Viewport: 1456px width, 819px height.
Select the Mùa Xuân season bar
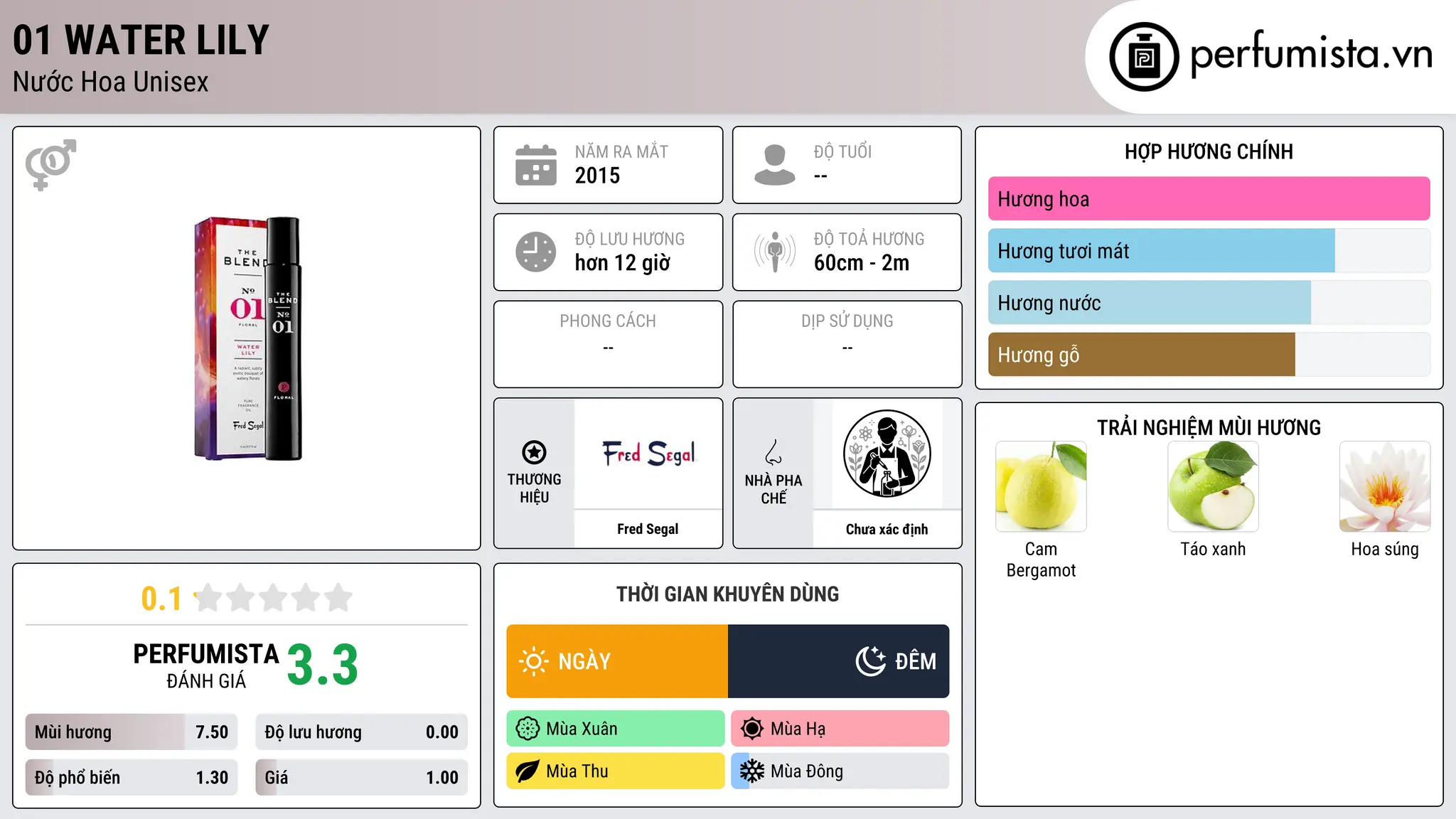616,729
